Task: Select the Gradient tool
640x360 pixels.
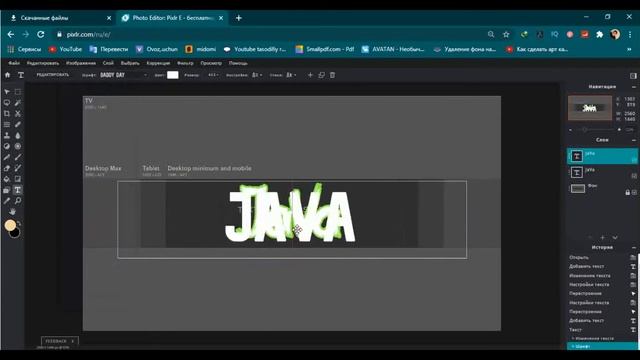Action: (x=18, y=179)
